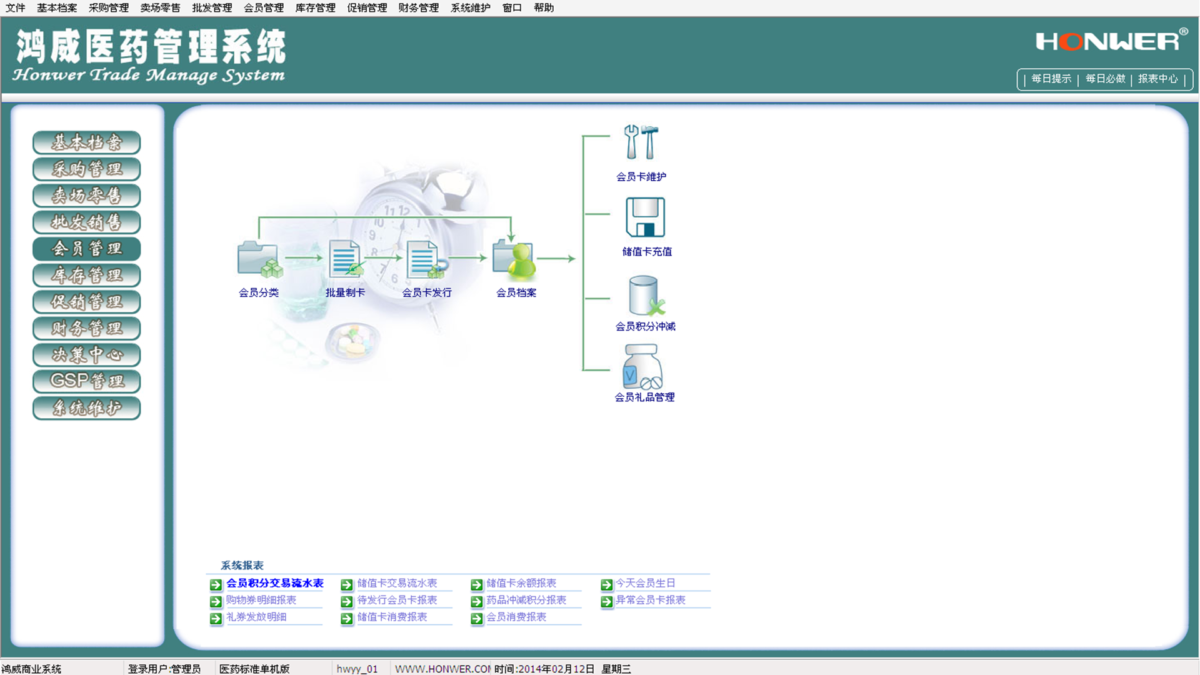This screenshot has width=1200, height=675.
Task: Open 每日必做 in the header
Action: 1105,79
